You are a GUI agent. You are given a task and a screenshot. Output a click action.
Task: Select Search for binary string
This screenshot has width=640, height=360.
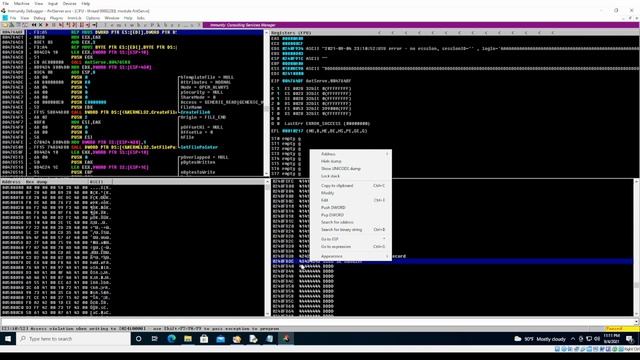[x=351, y=230]
